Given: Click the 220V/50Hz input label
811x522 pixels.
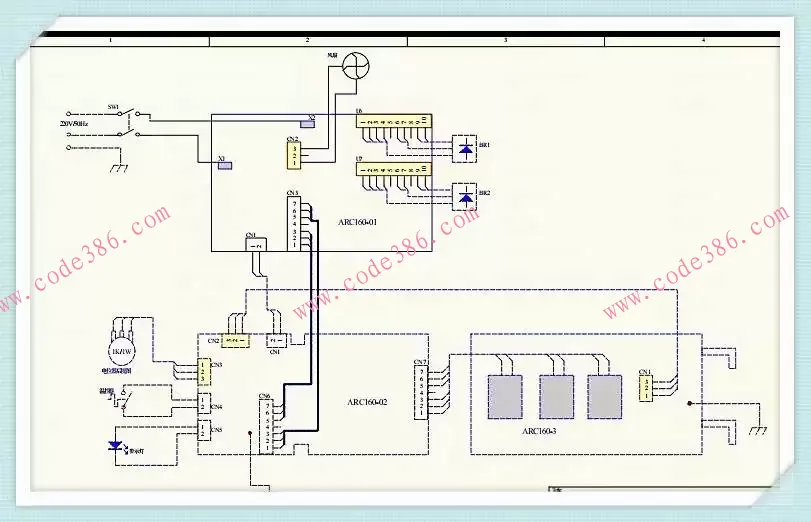Looking at the screenshot, I should click(x=74, y=124).
